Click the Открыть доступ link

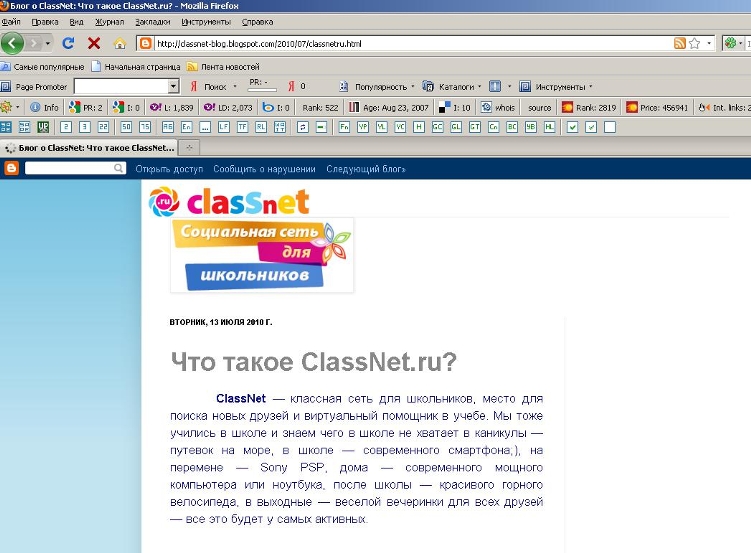[x=169, y=169]
